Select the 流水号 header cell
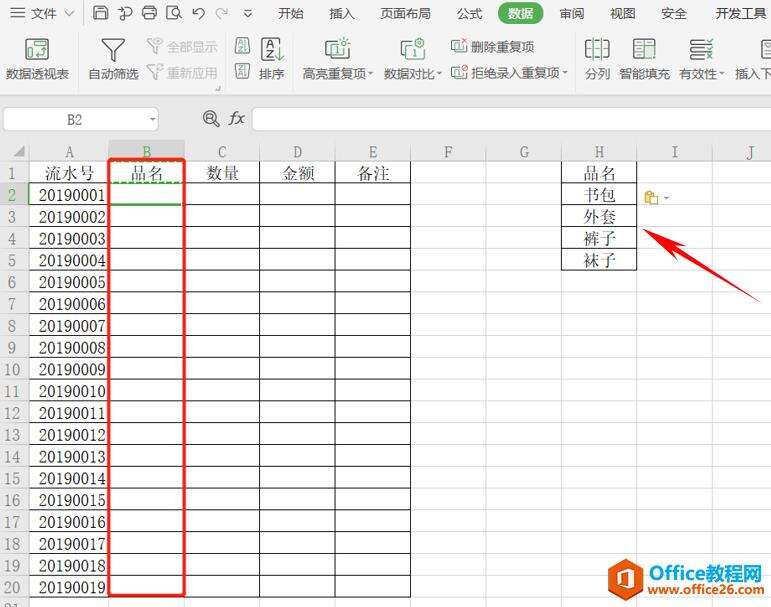Screen dimensions: 771x607 coord(69,173)
